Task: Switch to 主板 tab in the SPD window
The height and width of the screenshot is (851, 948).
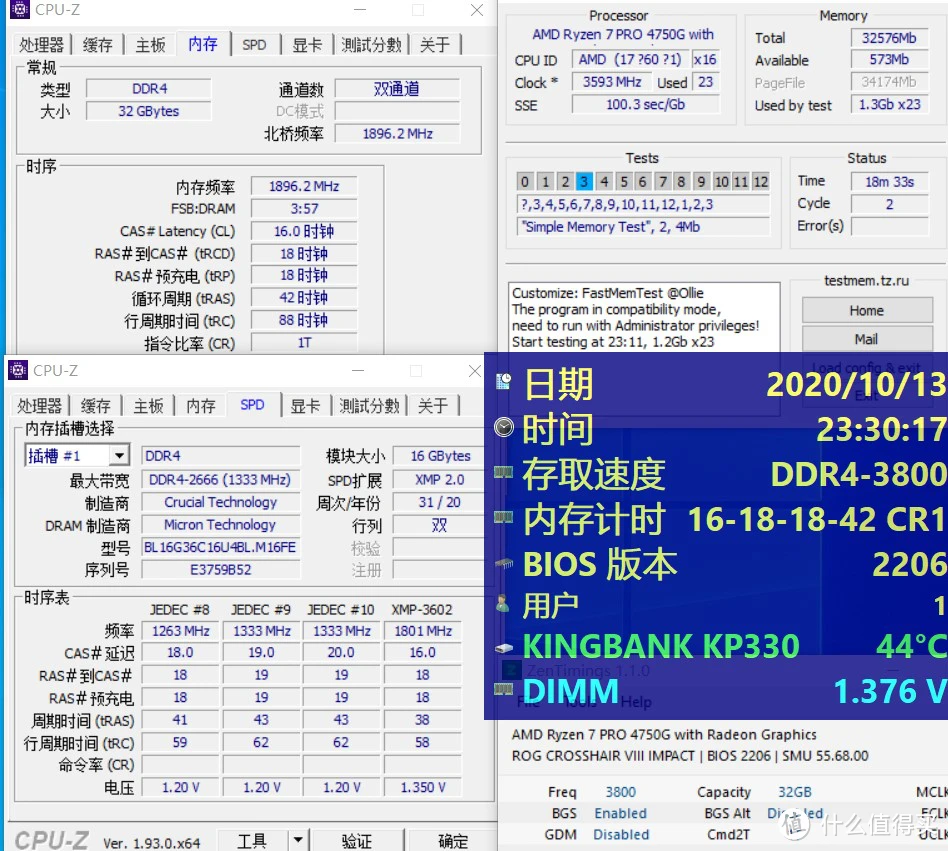Action: (x=148, y=405)
